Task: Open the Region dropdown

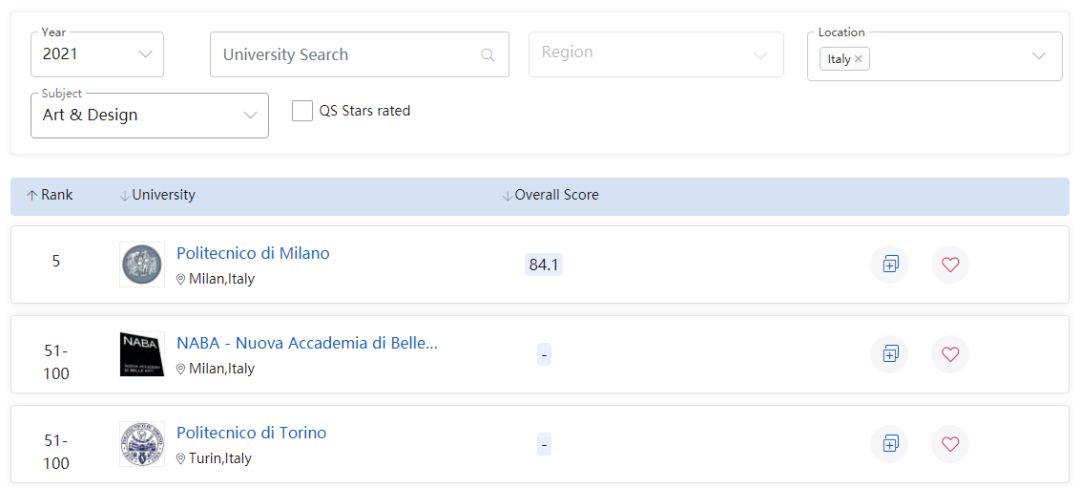Action: 655,54
